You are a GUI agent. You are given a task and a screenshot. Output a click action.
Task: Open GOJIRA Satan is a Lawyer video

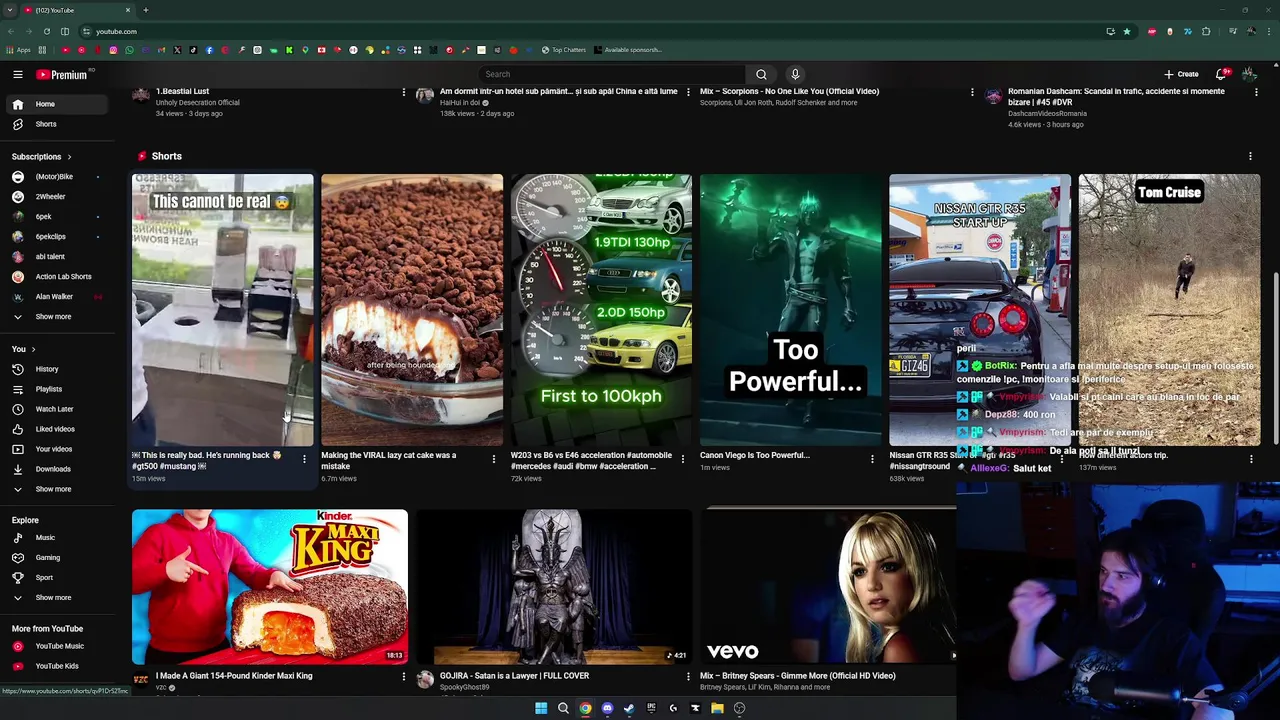point(554,587)
